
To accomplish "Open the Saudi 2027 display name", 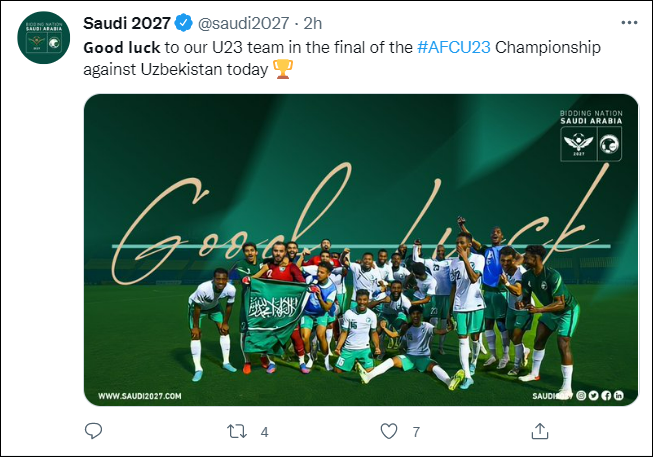I will pyautogui.click(x=127, y=23).
